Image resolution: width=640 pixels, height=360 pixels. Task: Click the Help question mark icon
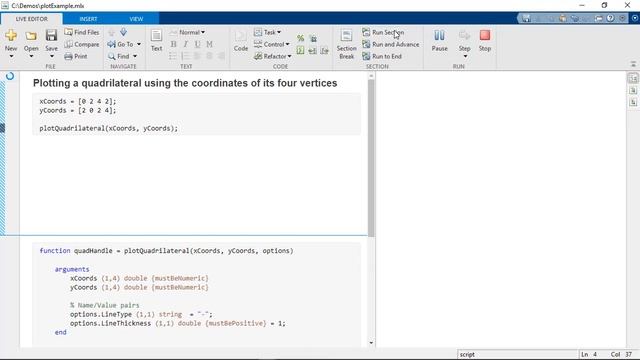point(610,18)
